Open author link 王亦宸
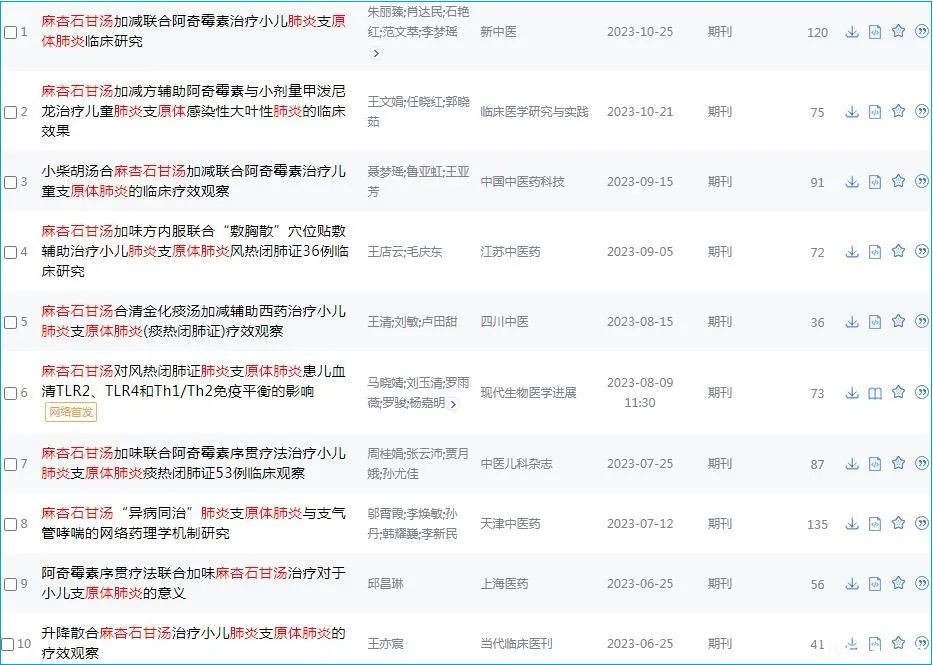The image size is (933, 665). click(385, 644)
